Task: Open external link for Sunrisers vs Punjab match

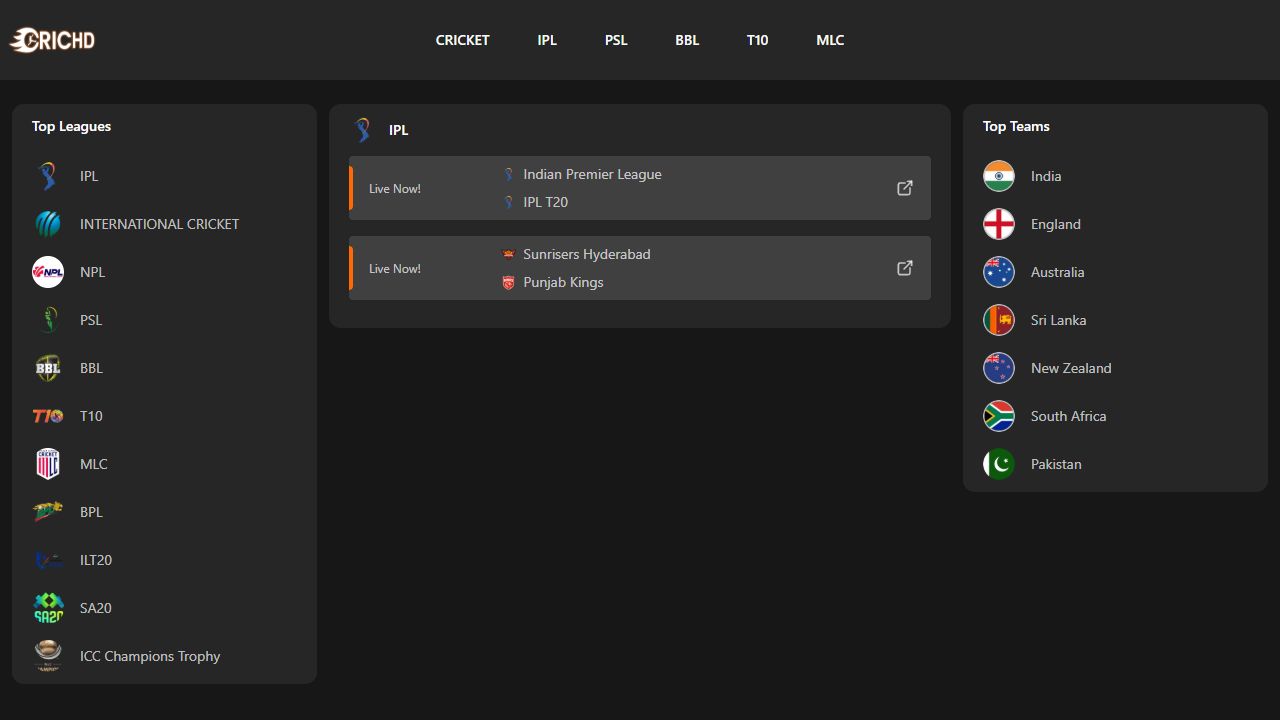Action: [905, 268]
